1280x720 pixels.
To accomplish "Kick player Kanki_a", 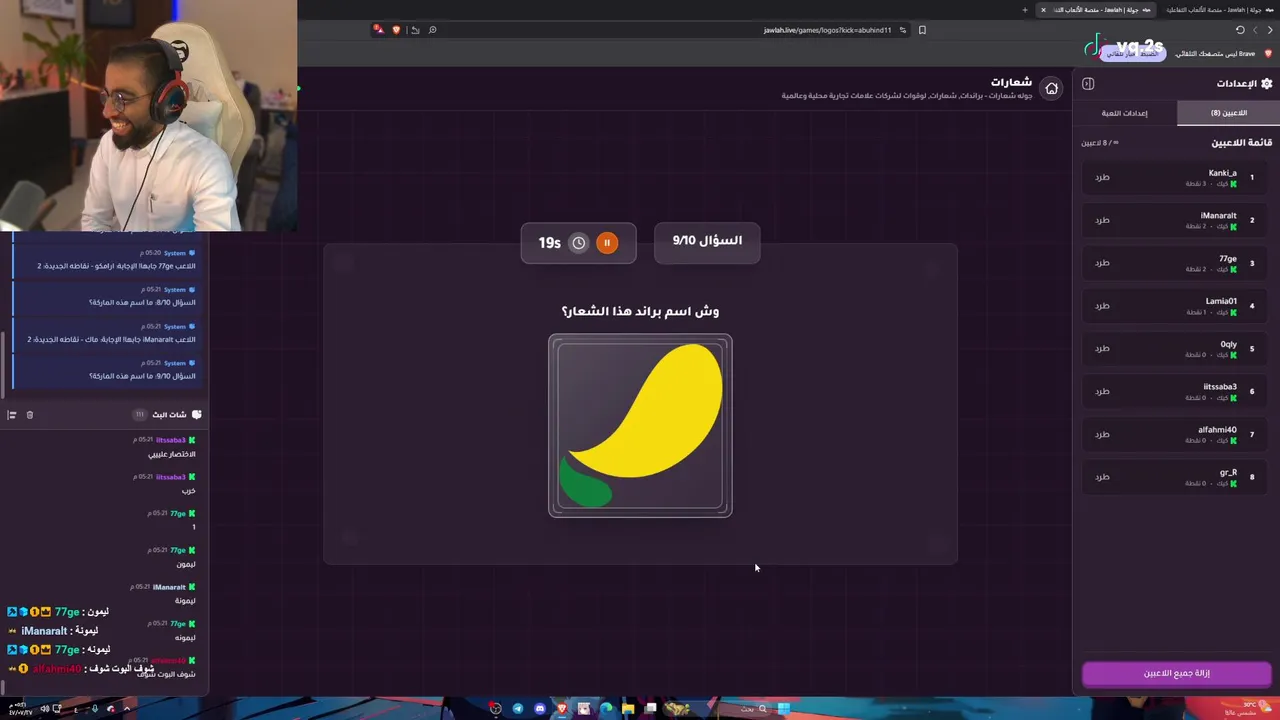I will (1102, 177).
